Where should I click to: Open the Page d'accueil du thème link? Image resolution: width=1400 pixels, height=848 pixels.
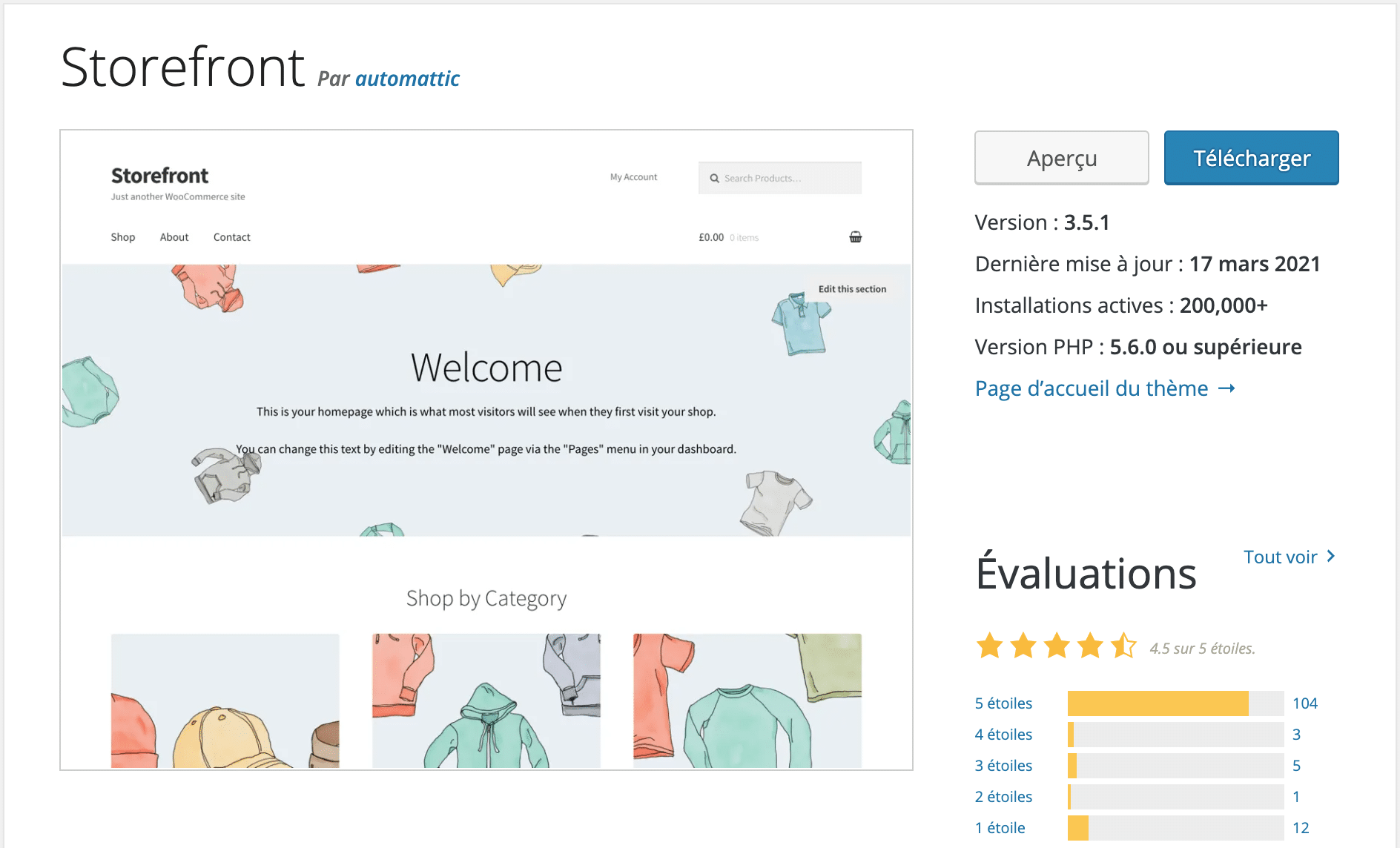tap(1091, 388)
